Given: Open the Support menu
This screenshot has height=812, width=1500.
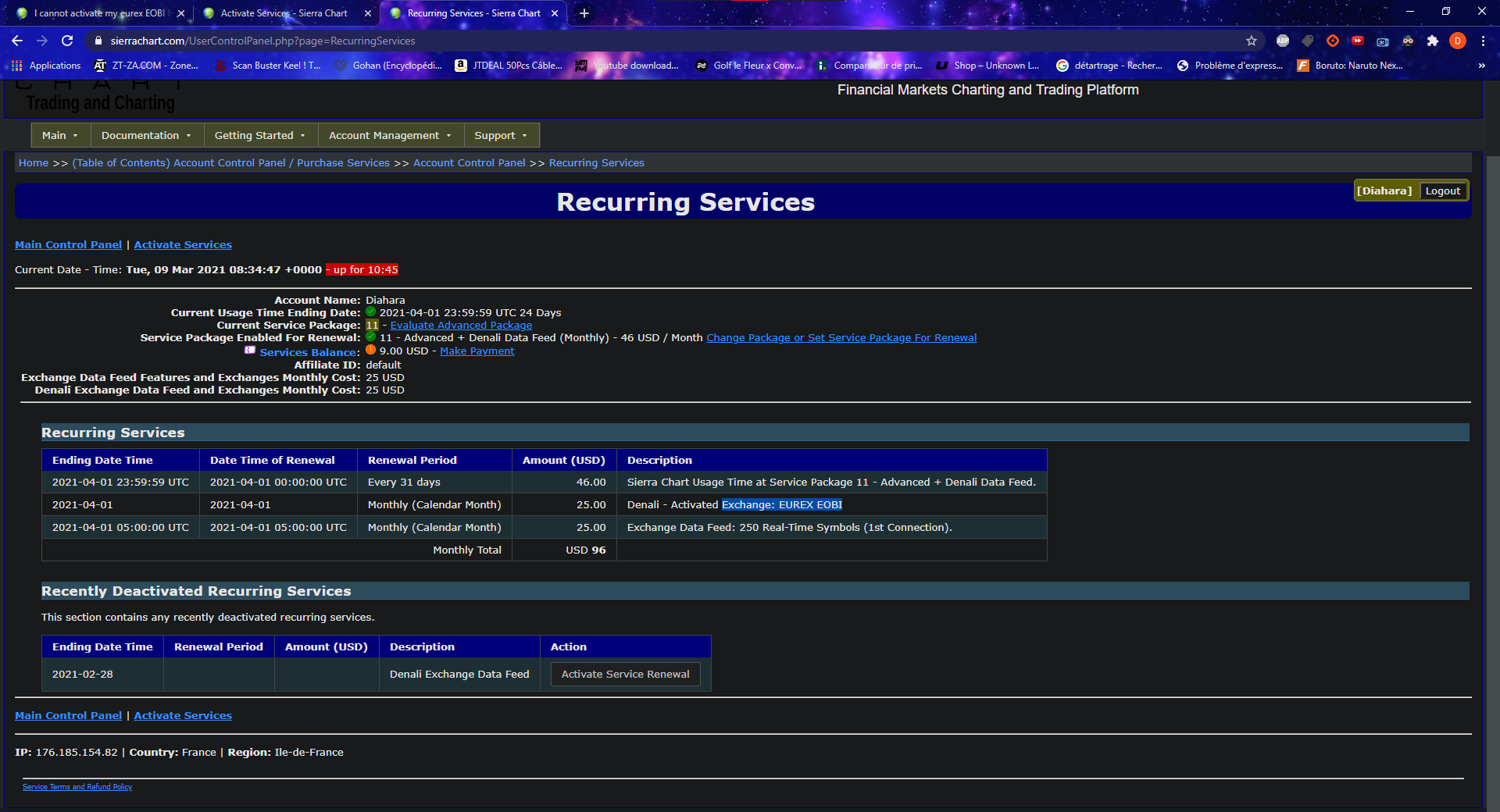Looking at the screenshot, I should pyautogui.click(x=501, y=135).
